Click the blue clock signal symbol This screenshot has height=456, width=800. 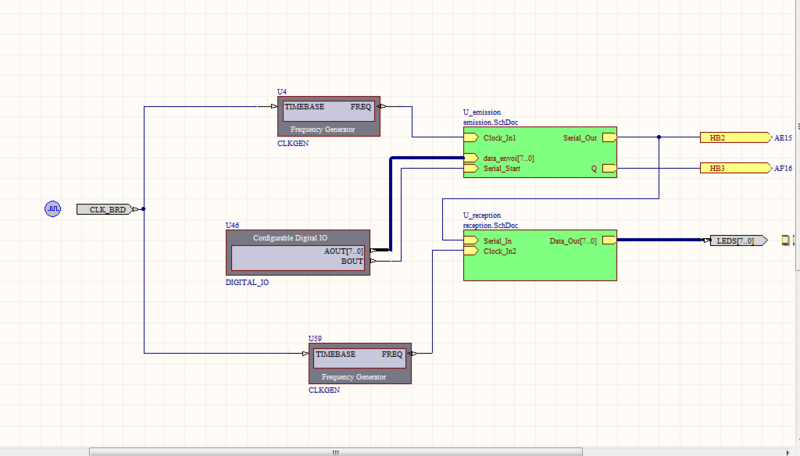53,209
